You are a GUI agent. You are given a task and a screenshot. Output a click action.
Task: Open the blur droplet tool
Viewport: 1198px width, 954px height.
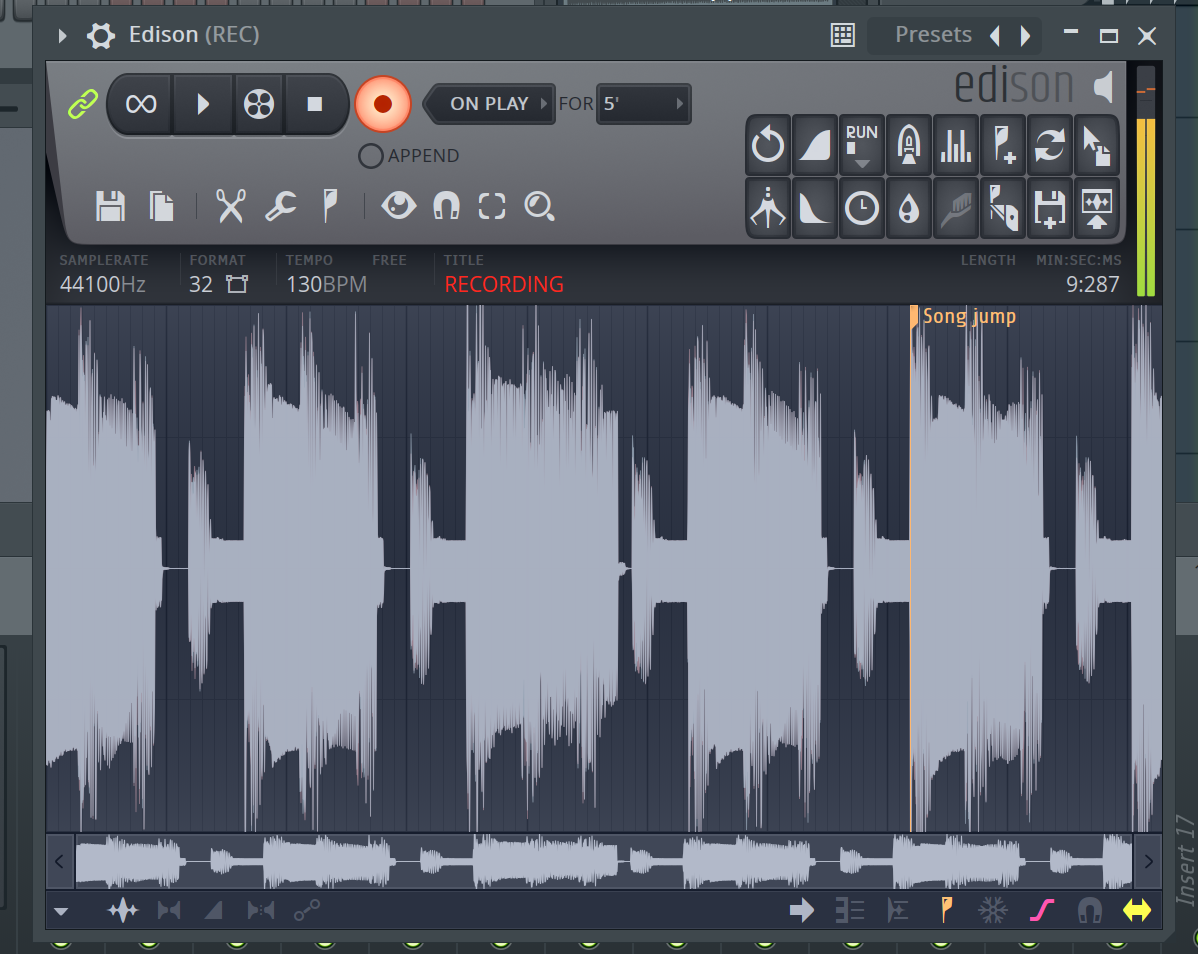tap(908, 208)
